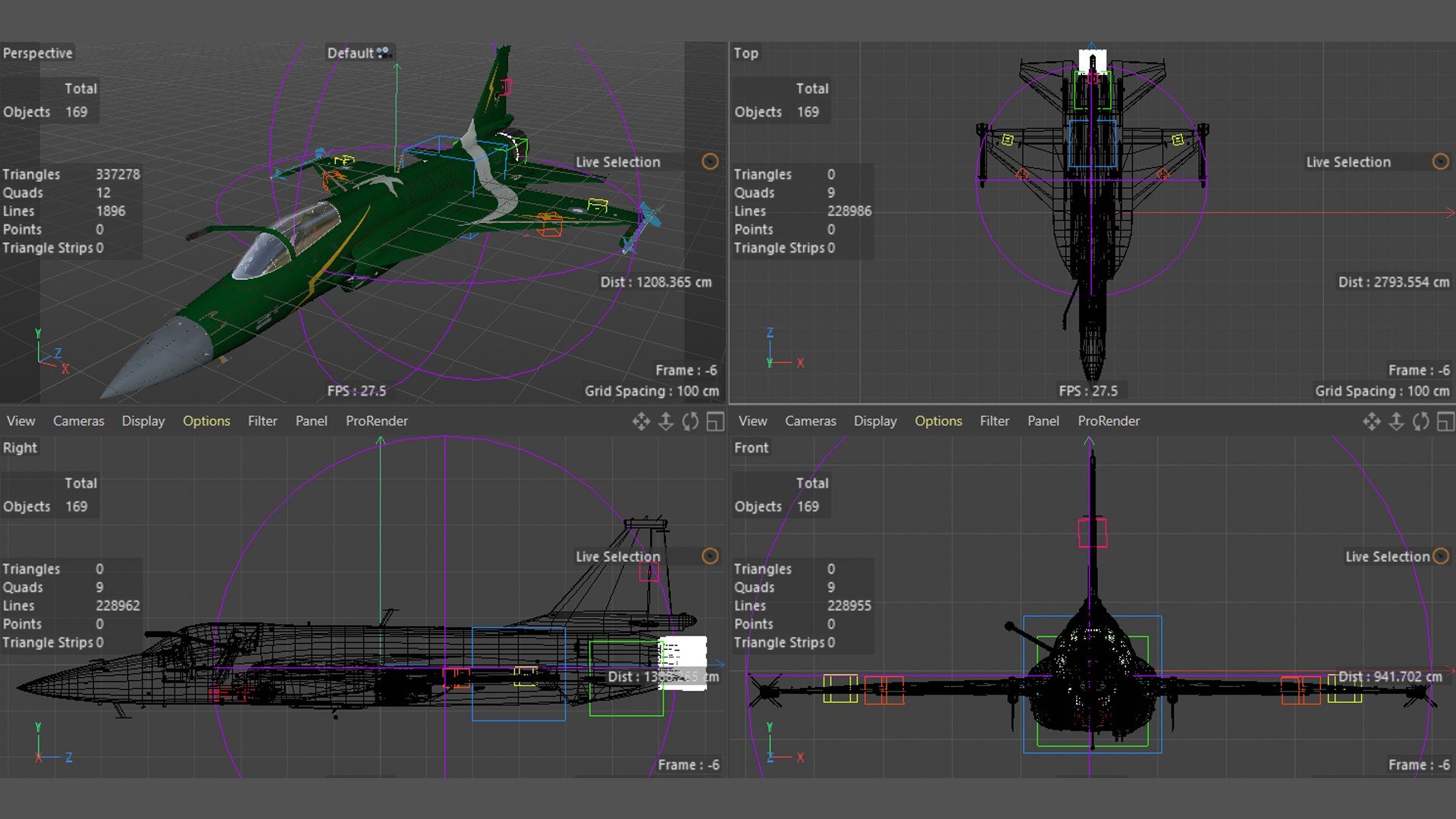
Task: Click Live Selection circle icon in Perspective view
Action: [x=710, y=162]
